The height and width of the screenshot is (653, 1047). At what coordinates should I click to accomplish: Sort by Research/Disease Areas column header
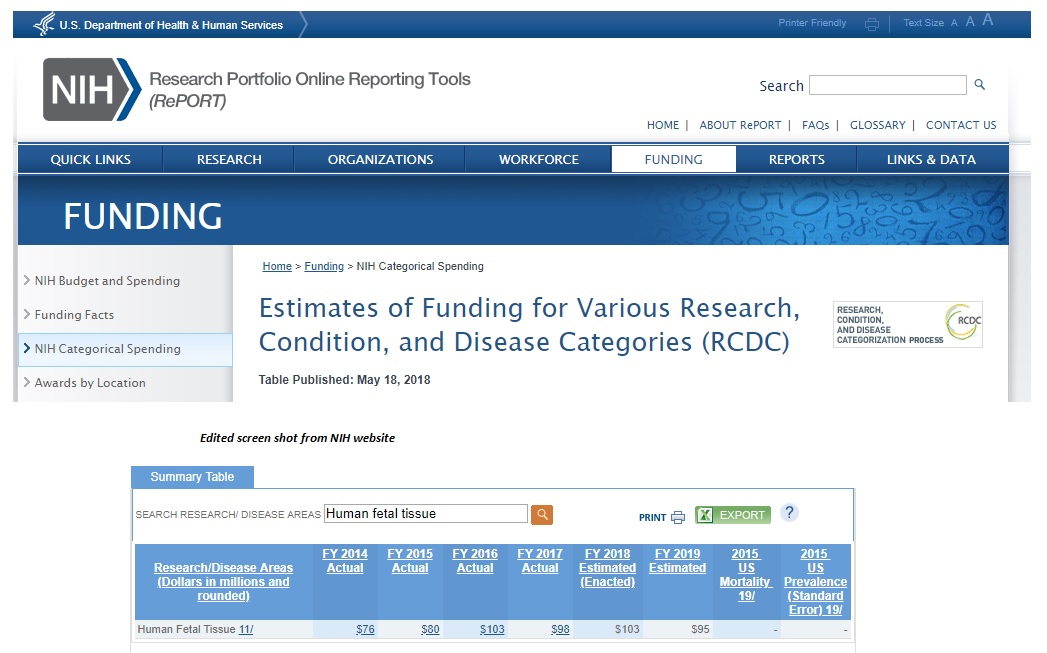click(x=223, y=582)
